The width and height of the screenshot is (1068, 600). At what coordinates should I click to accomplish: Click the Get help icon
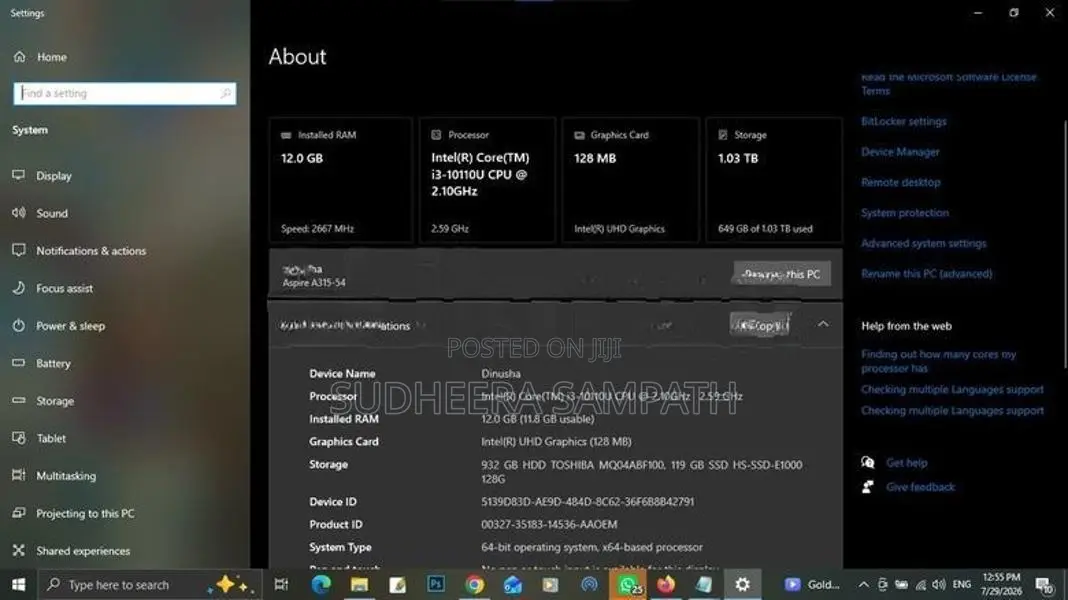868,462
